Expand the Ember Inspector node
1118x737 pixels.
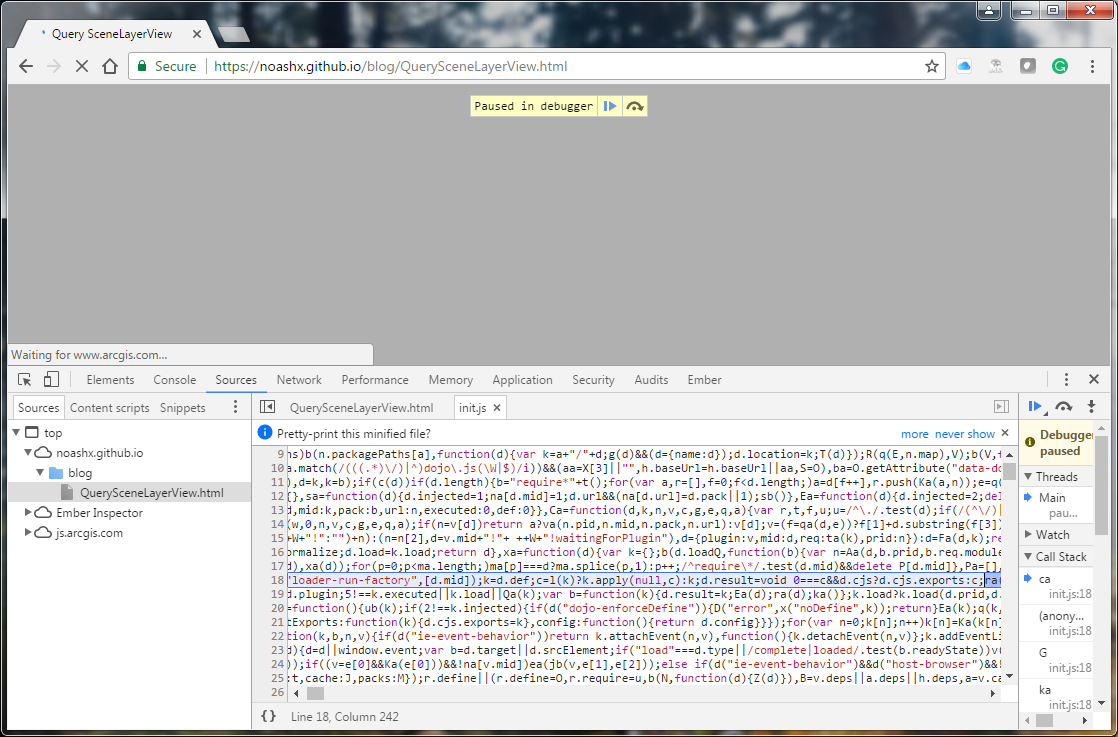[28, 512]
